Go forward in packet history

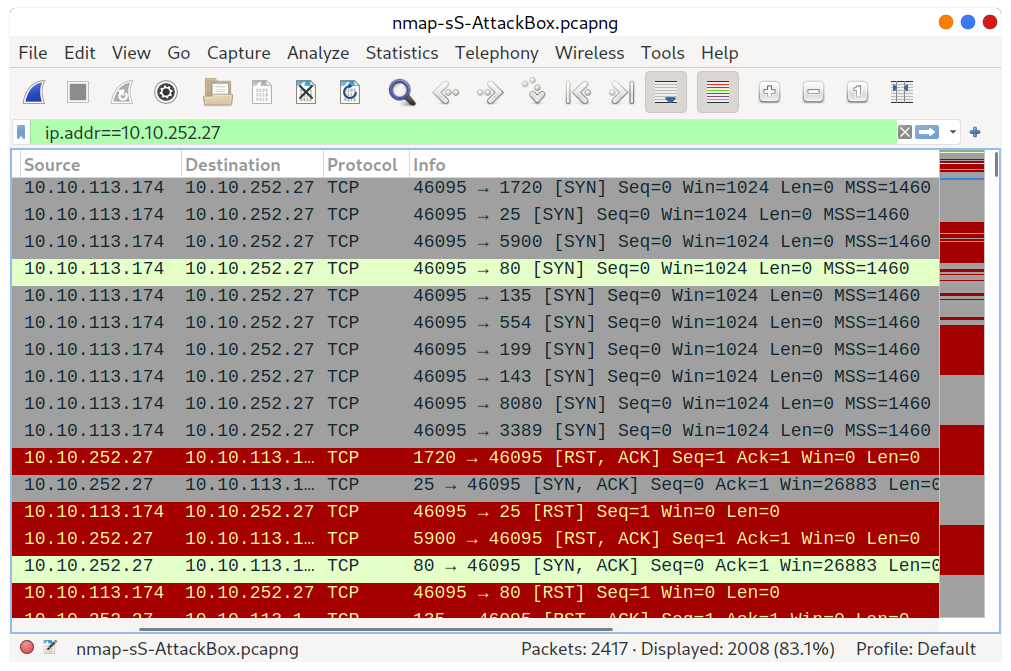(x=490, y=92)
